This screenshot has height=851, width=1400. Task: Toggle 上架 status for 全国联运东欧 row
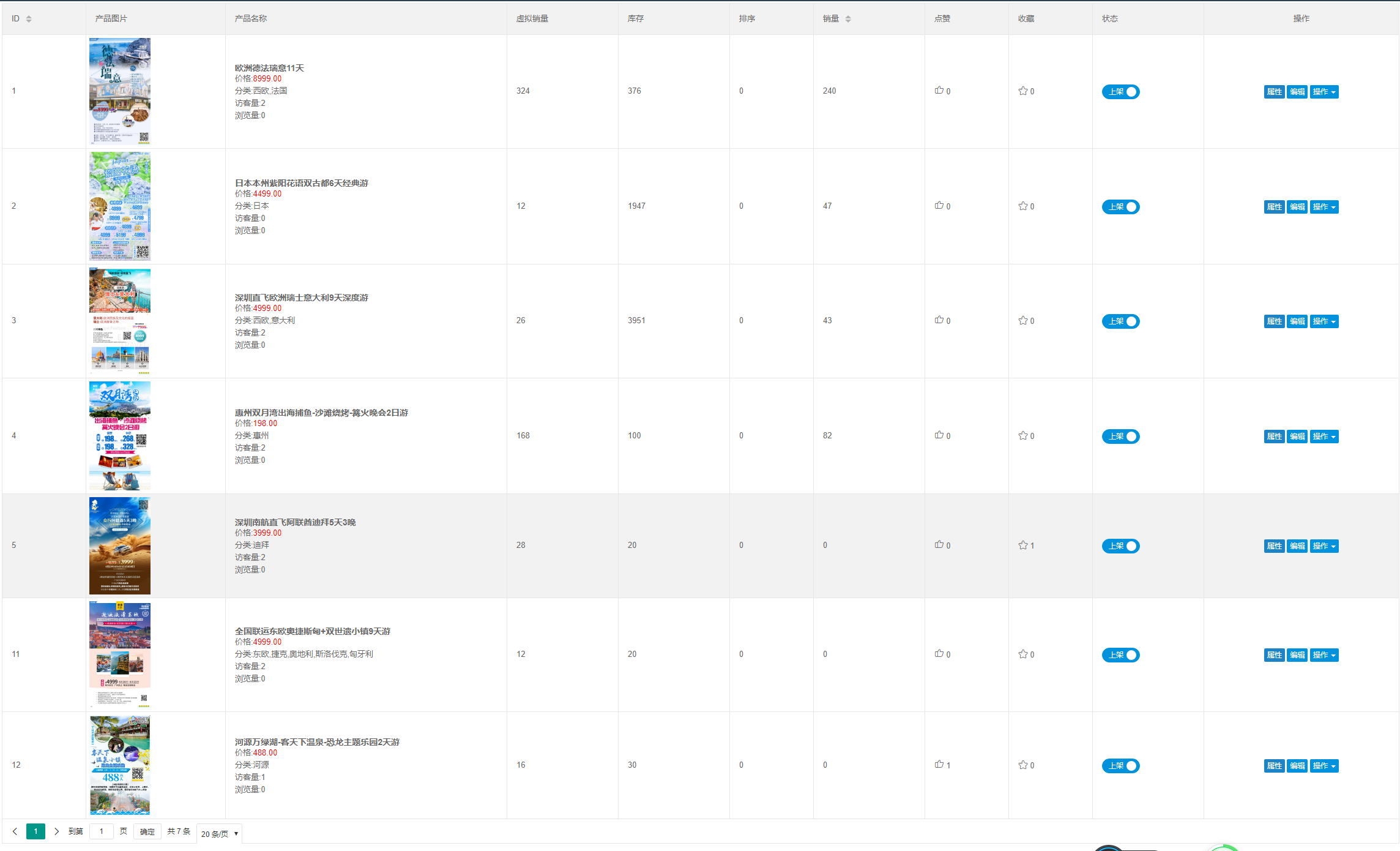(1120, 655)
